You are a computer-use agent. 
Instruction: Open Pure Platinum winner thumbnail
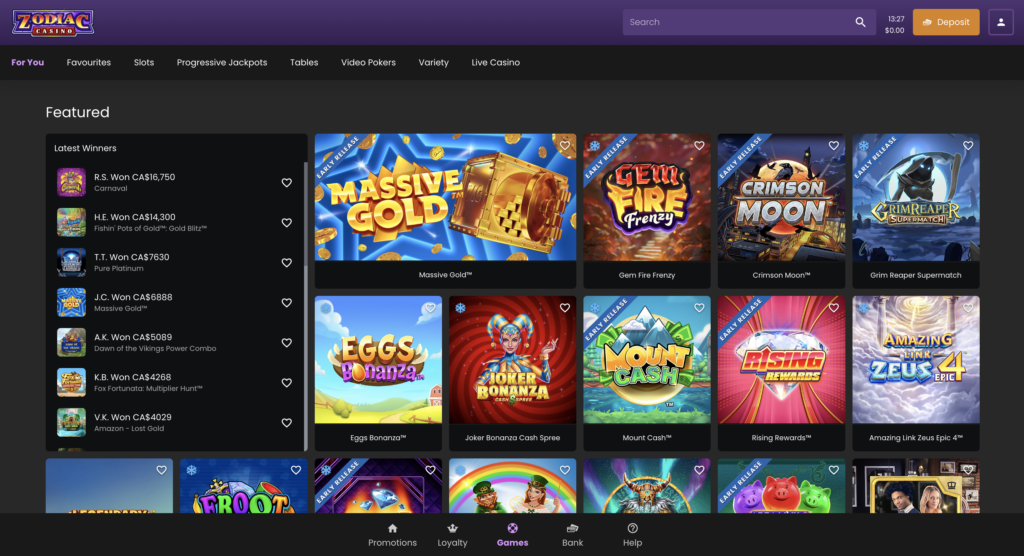click(71, 262)
